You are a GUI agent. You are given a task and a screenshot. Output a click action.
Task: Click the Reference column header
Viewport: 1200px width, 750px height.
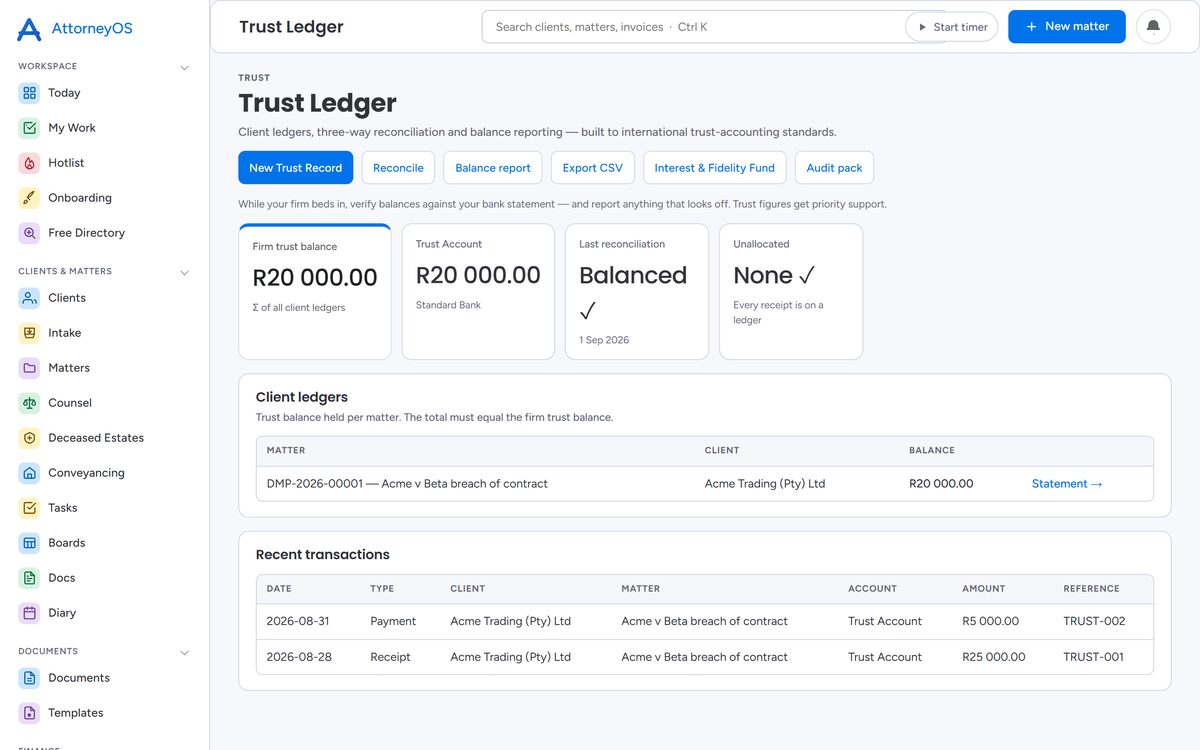tap(1091, 589)
